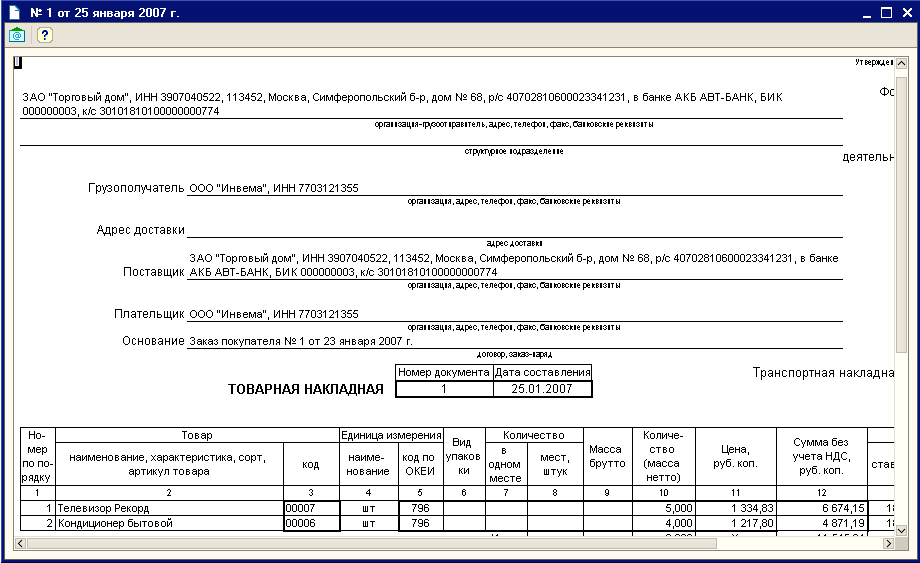The height and width of the screenshot is (563, 920).
Task: Click sum 4 871,19 cell
Action: (x=821, y=523)
